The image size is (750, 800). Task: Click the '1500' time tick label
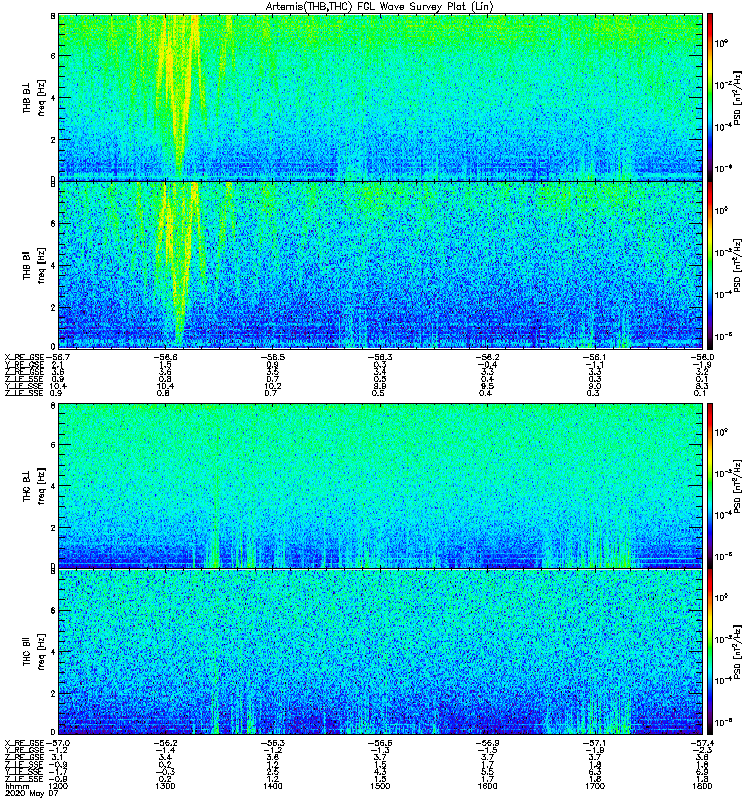(380, 786)
